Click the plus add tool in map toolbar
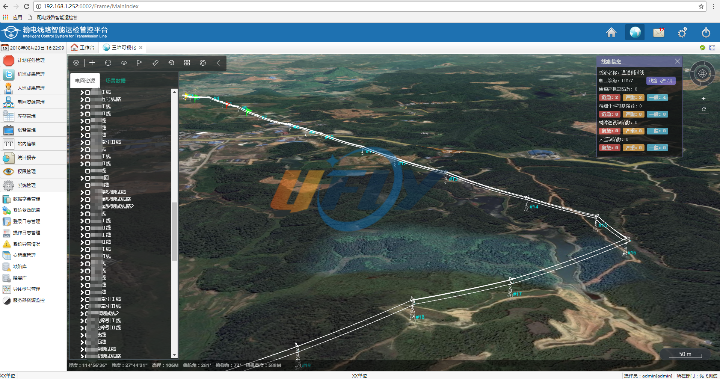 pyautogui.click(x=92, y=63)
